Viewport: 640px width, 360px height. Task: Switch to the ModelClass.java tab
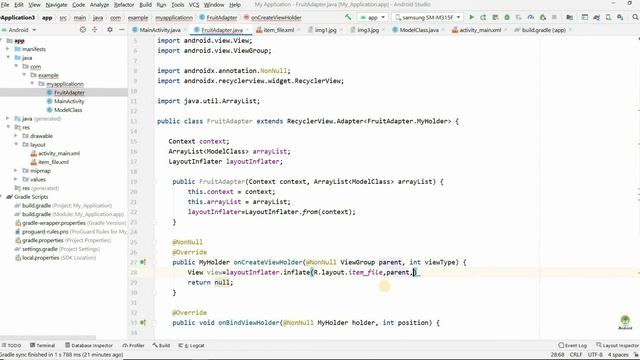point(419,30)
